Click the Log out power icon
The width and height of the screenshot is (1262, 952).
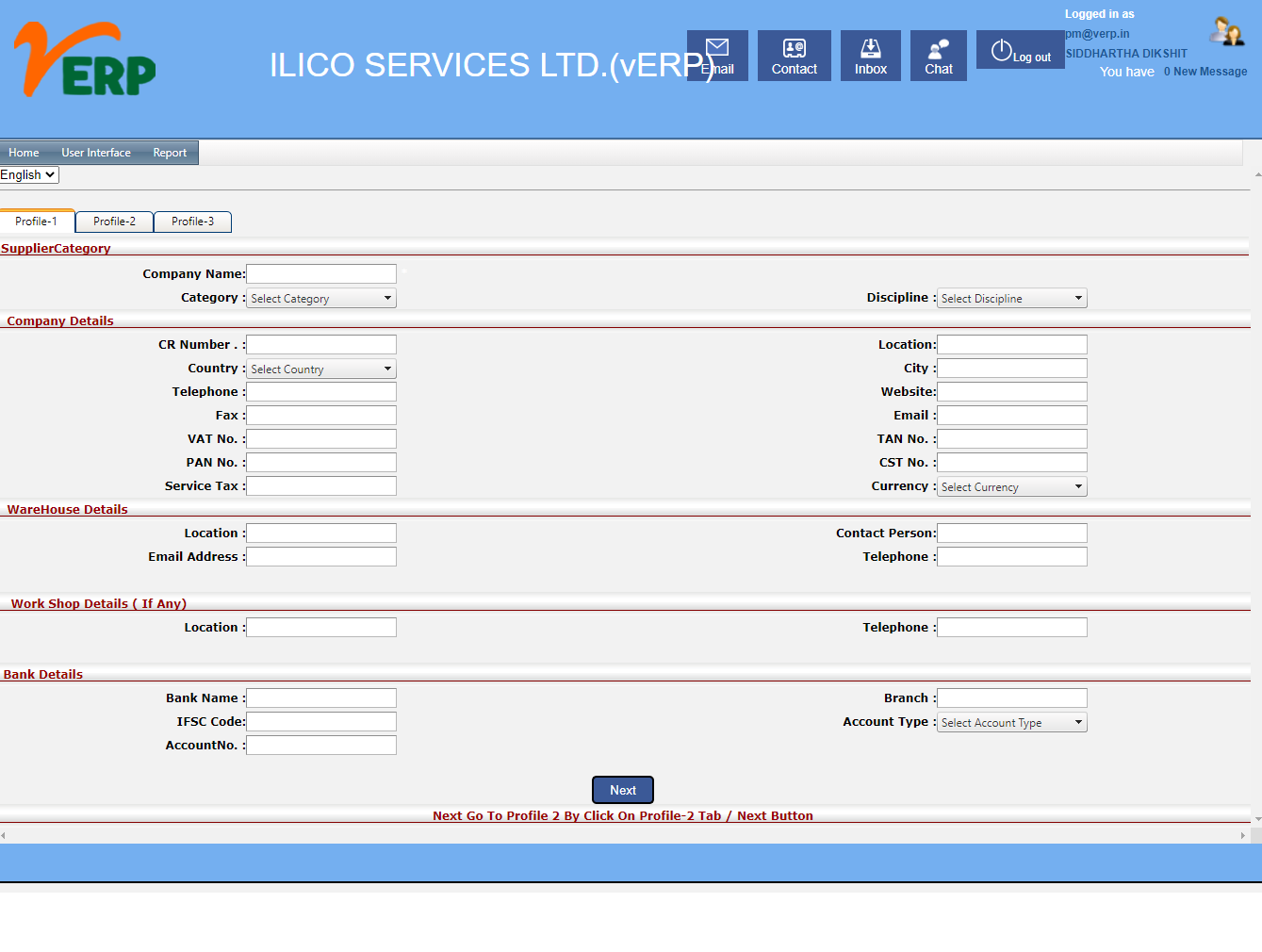[1021, 50]
